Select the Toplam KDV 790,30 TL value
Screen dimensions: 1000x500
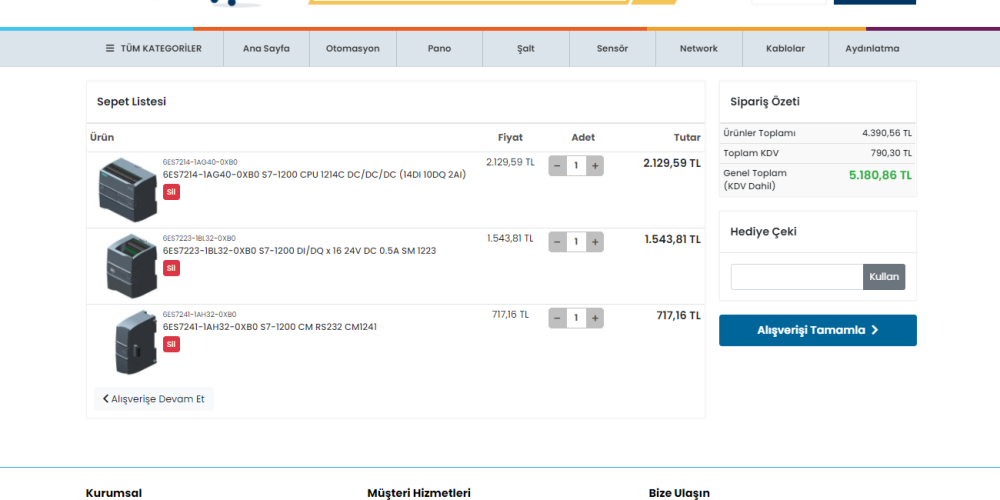pyautogui.click(x=891, y=153)
